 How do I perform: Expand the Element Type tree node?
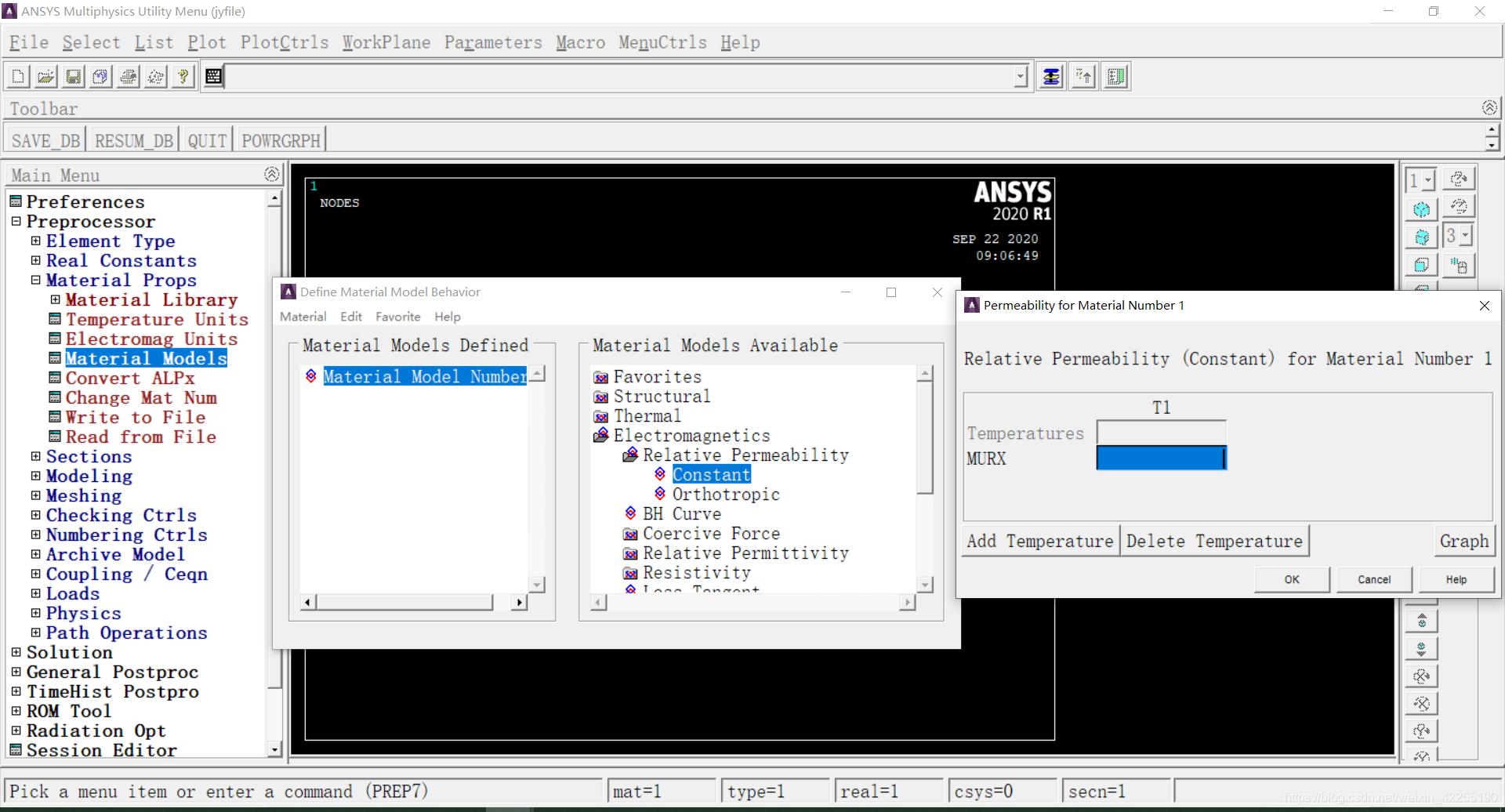click(x=35, y=241)
